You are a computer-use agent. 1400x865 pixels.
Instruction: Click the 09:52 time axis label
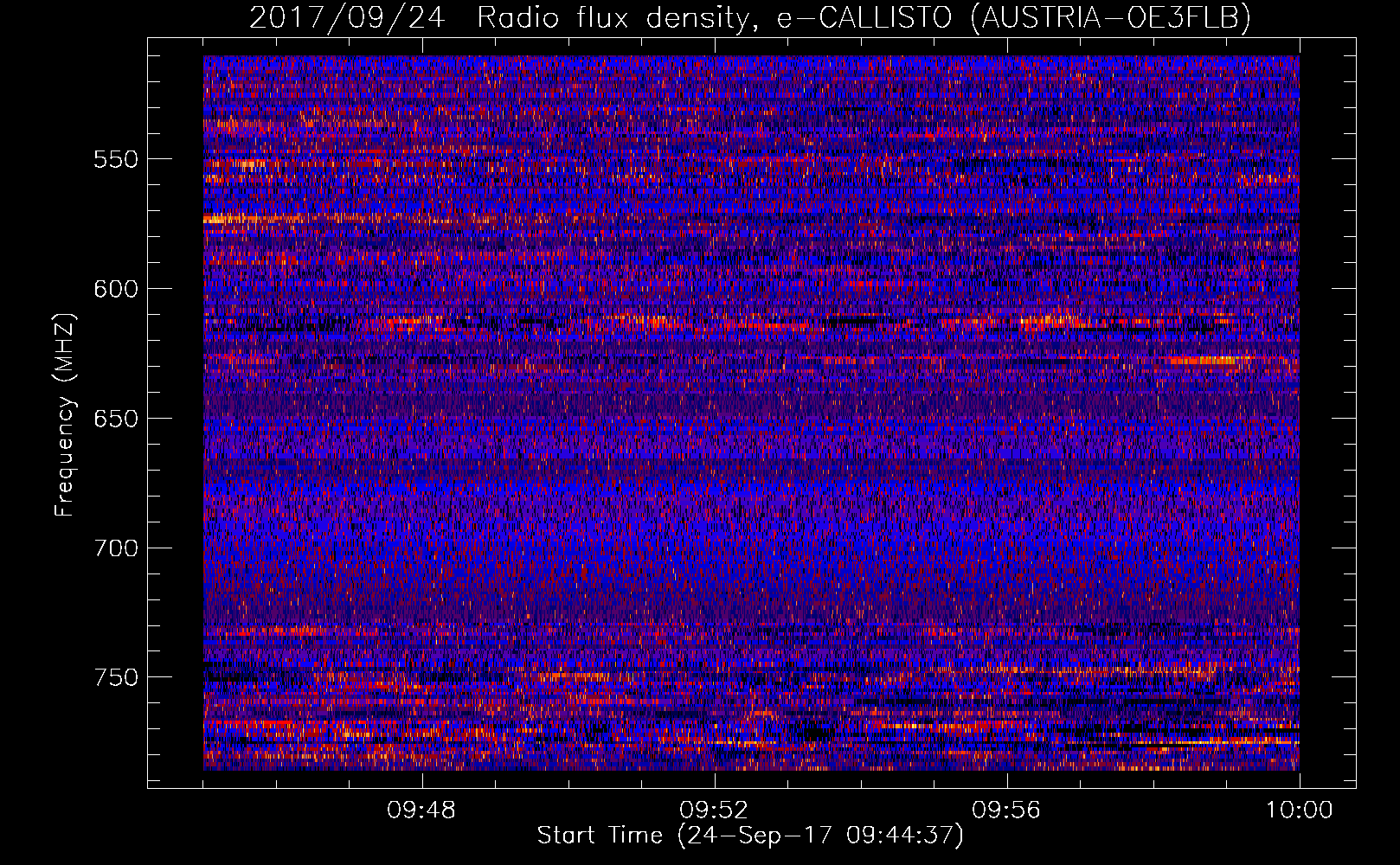tap(714, 811)
